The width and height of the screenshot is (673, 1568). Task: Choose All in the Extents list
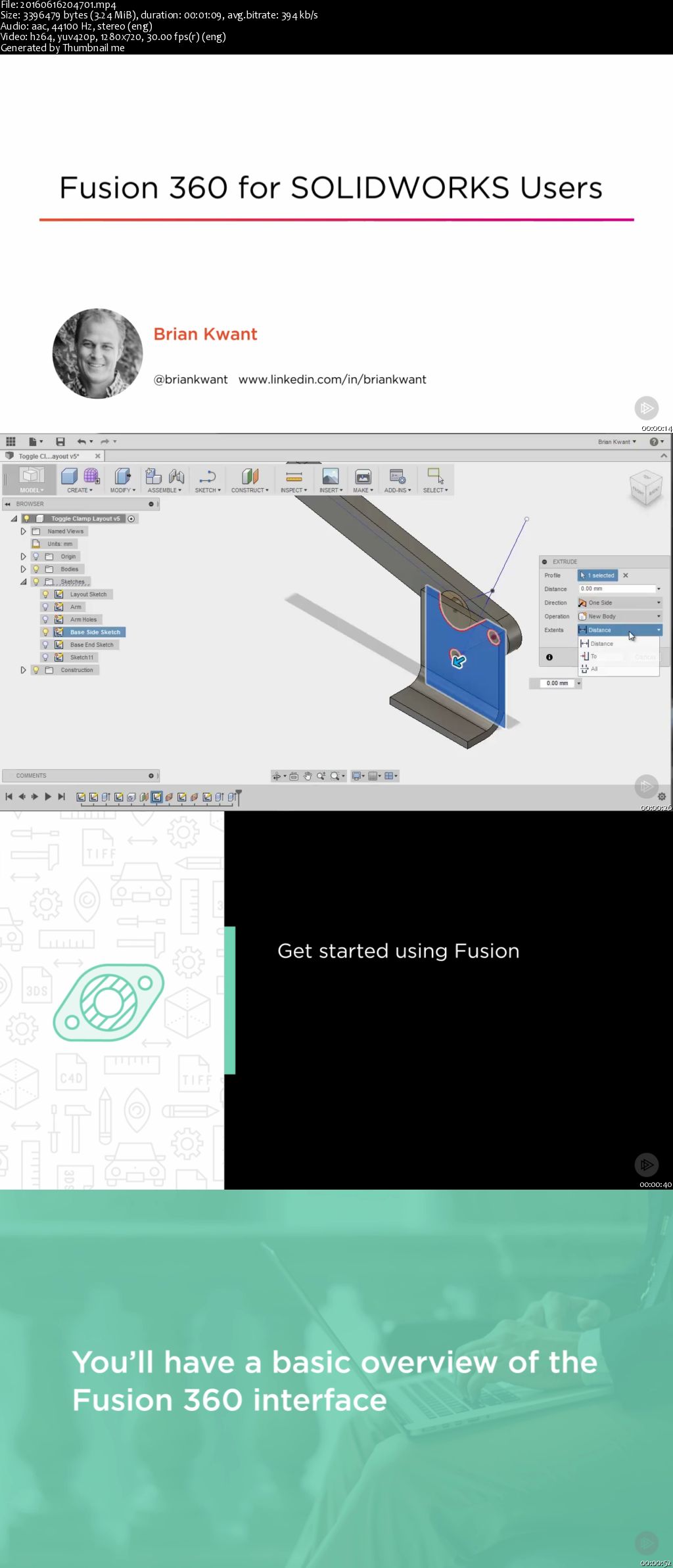(618, 669)
